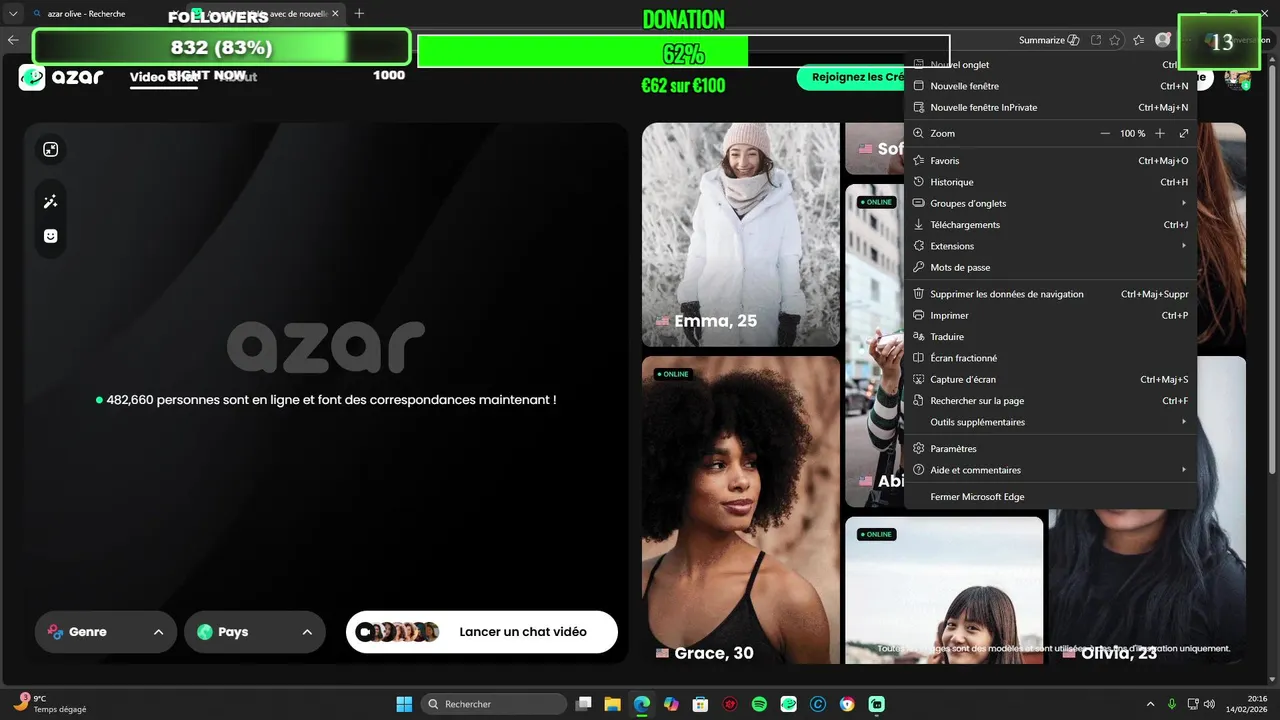Click the fullscreen expand icon in video panel
This screenshot has height=720, width=1280.
(51, 150)
